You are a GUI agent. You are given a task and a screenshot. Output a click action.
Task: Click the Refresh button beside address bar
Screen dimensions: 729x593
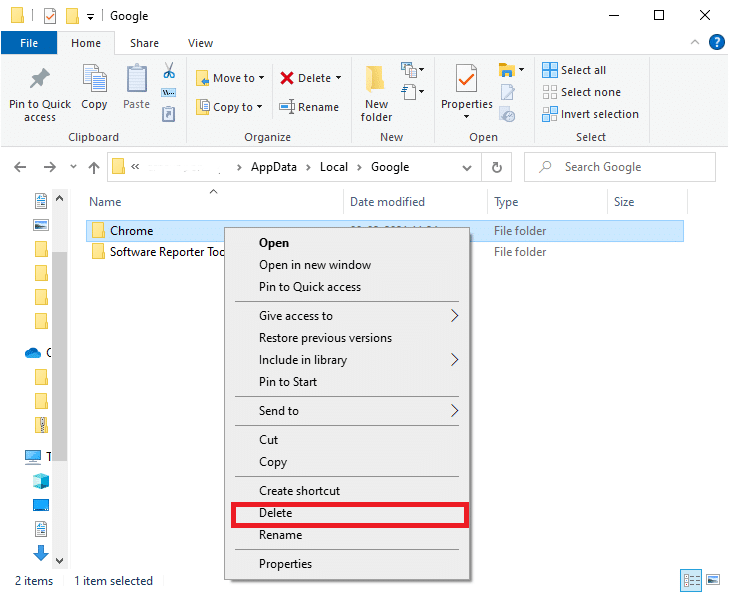[496, 167]
